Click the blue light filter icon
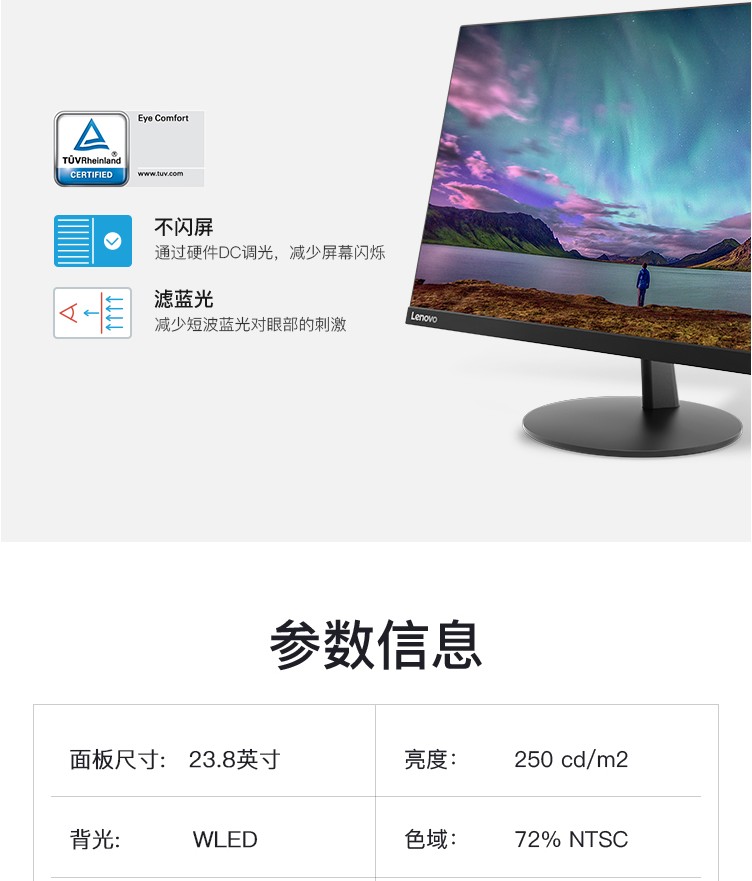Image resolution: width=752 pixels, height=881 pixels. coord(93,313)
